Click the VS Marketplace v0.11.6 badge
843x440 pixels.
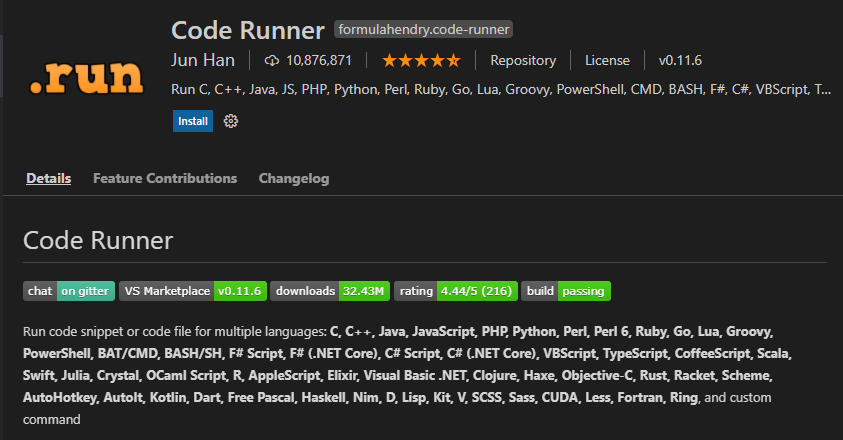(192, 291)
